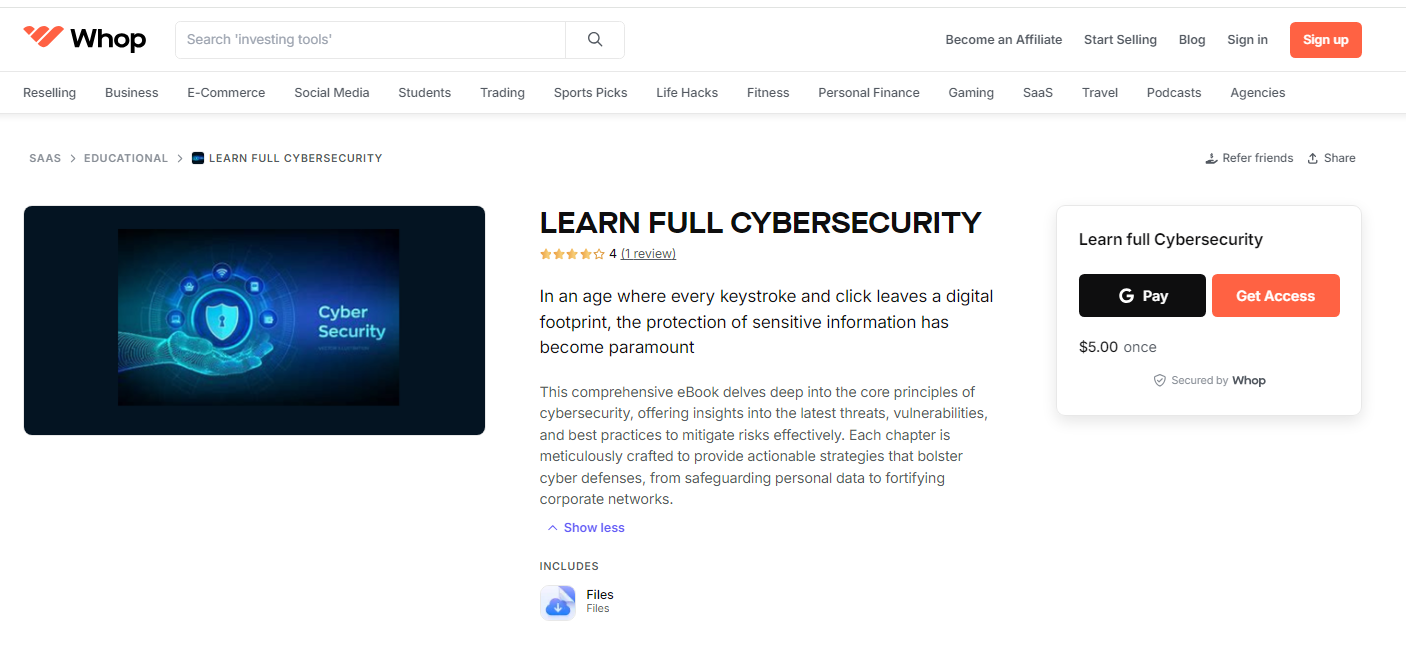The image size is (1406, 667).
Task: Open the Files download icon
Action: [x=558, y=602]
